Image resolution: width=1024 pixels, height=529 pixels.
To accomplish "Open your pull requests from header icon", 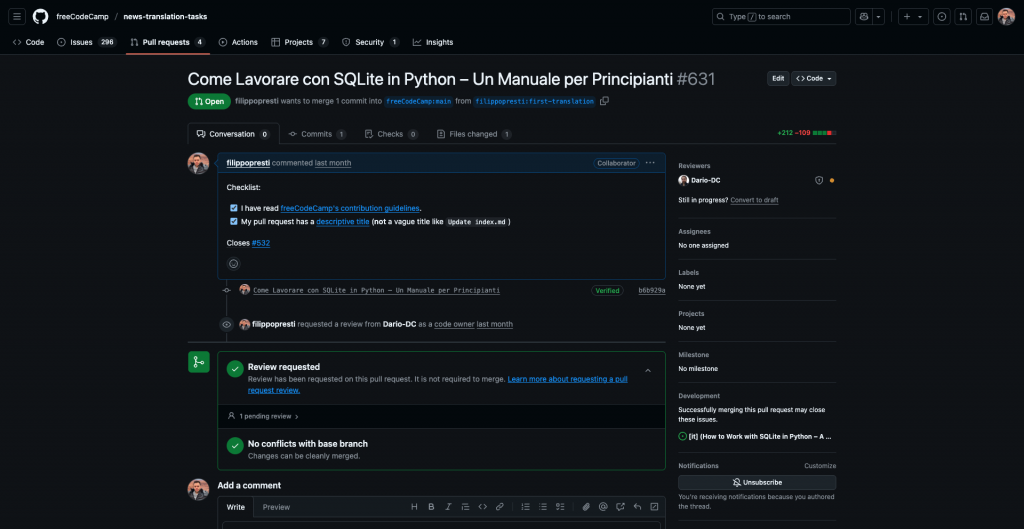I will click(x=963, y=16).
